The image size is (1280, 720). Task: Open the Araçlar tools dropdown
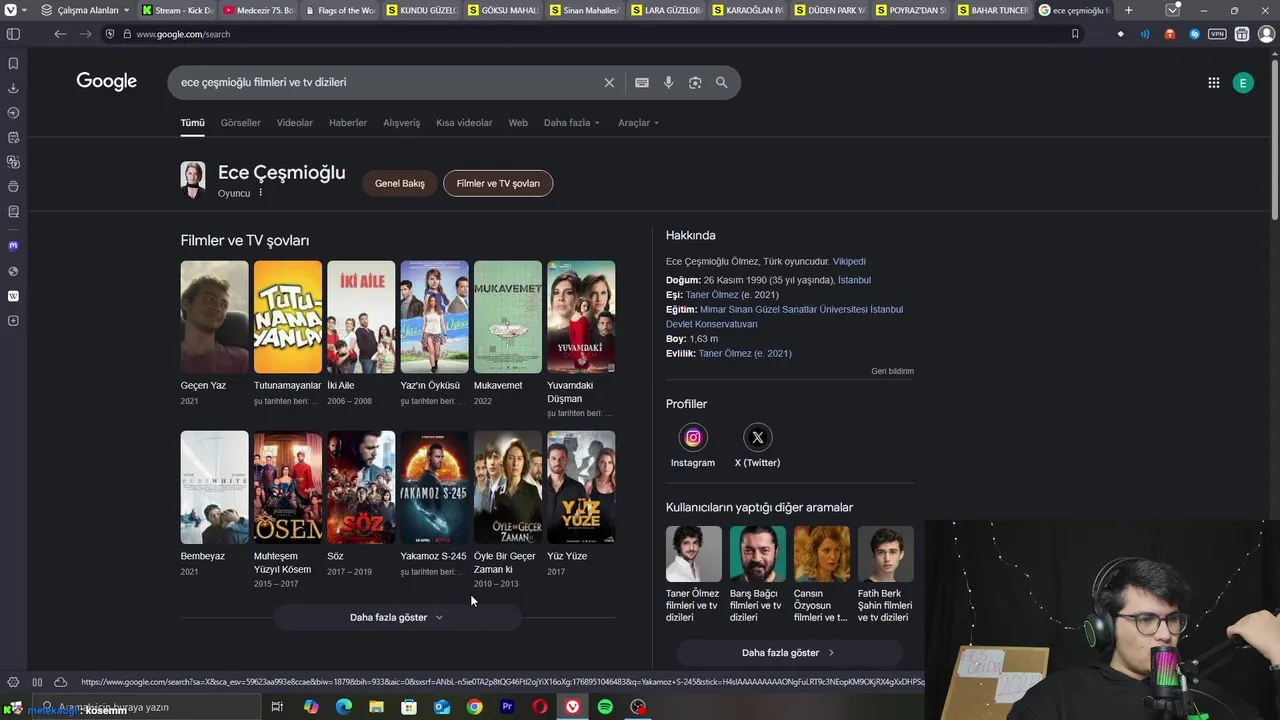click(x=639, y=123)
